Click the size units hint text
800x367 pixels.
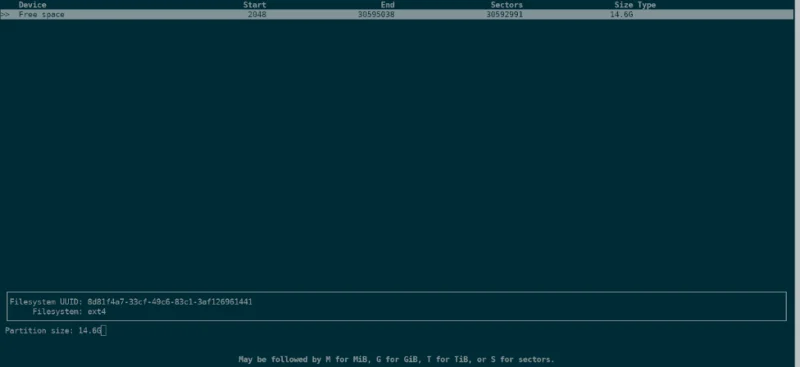(396, 359)
